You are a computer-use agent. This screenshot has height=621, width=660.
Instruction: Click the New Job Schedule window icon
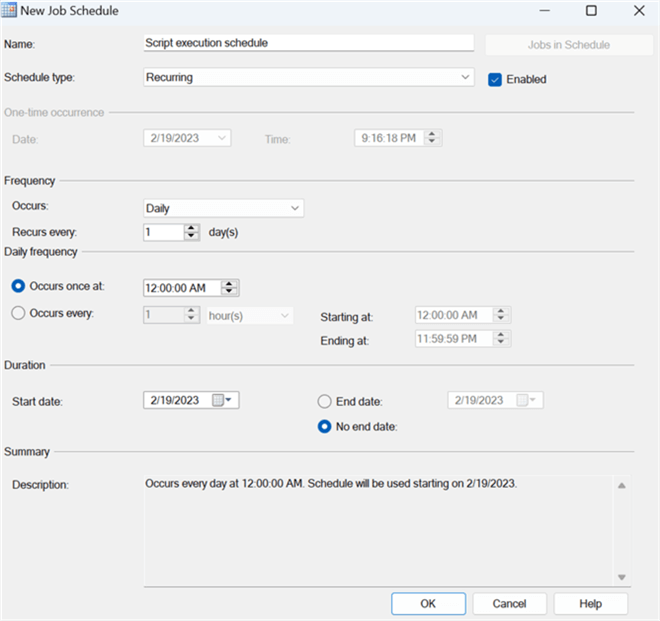pos(11,11)
